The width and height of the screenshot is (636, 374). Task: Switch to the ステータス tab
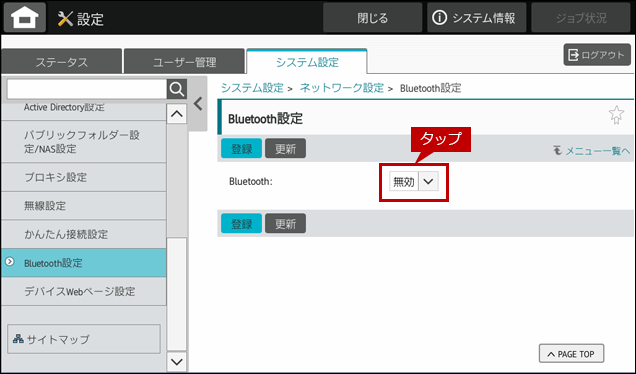[62, 62]
